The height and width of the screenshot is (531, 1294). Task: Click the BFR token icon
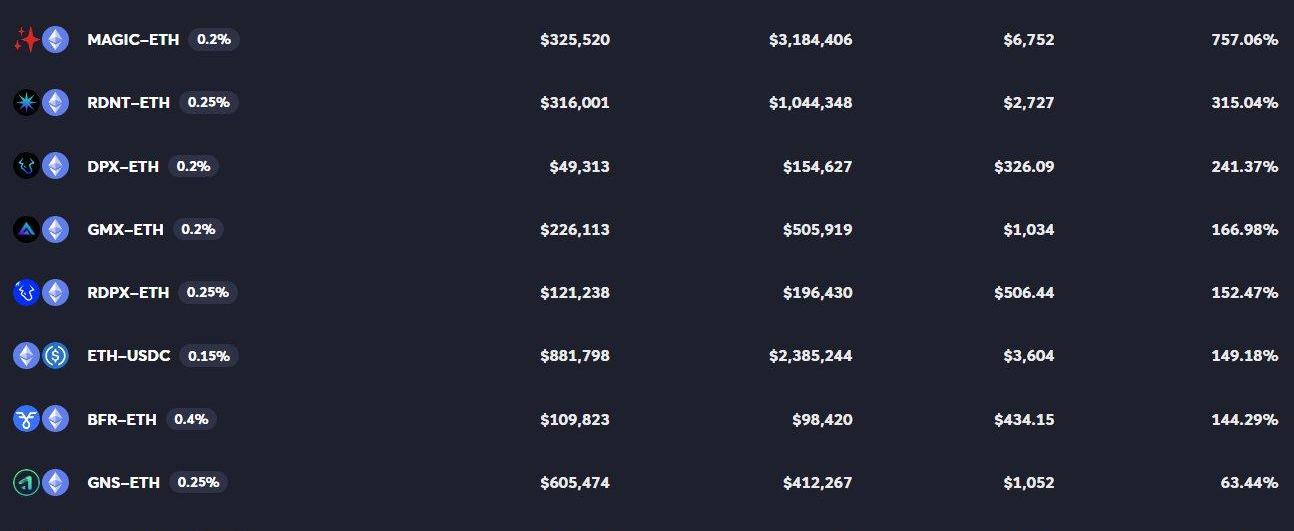pyautogui.click(x=26, y=419)
